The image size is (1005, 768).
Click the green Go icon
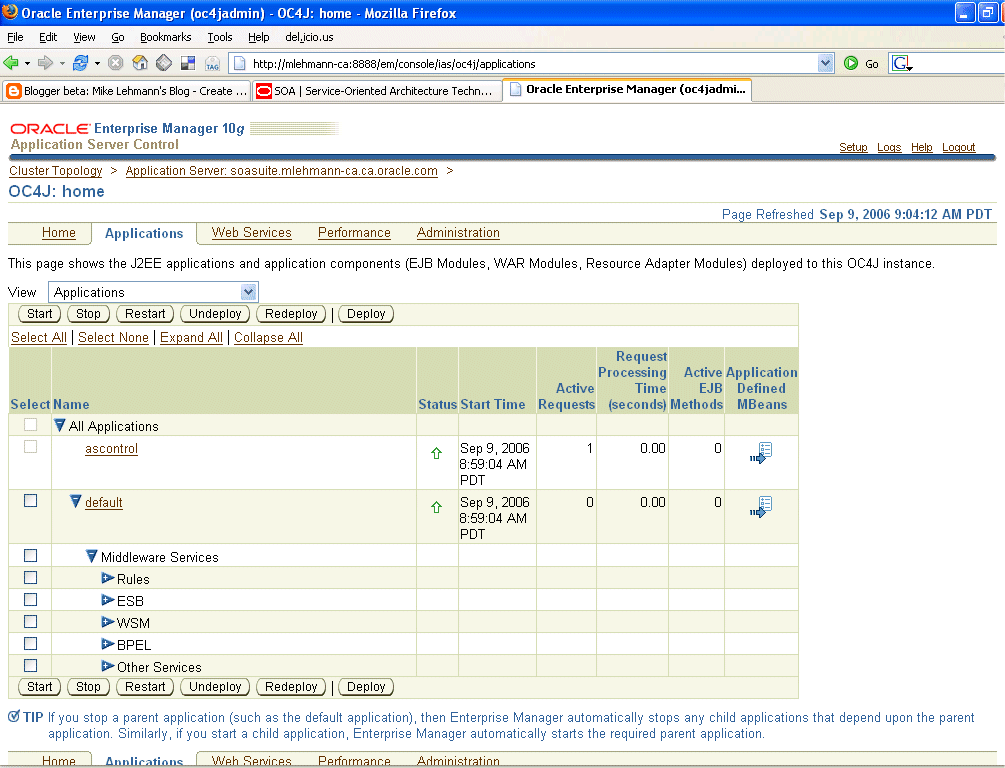coord(851,63)
